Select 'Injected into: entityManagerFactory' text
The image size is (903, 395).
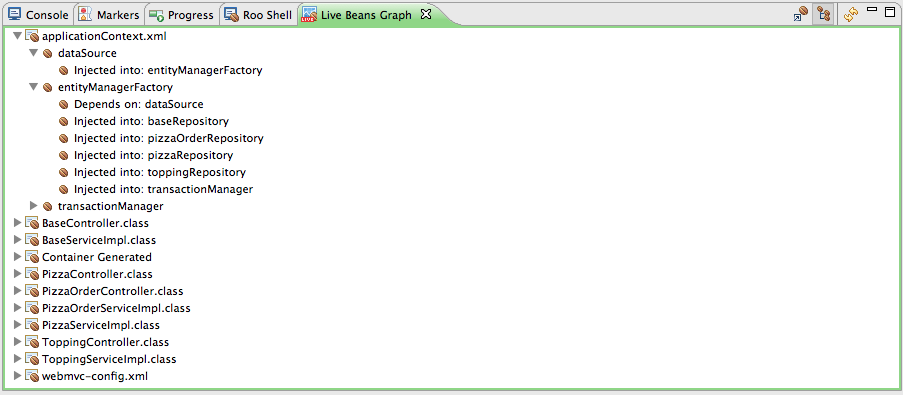click(x=168, y=70)
